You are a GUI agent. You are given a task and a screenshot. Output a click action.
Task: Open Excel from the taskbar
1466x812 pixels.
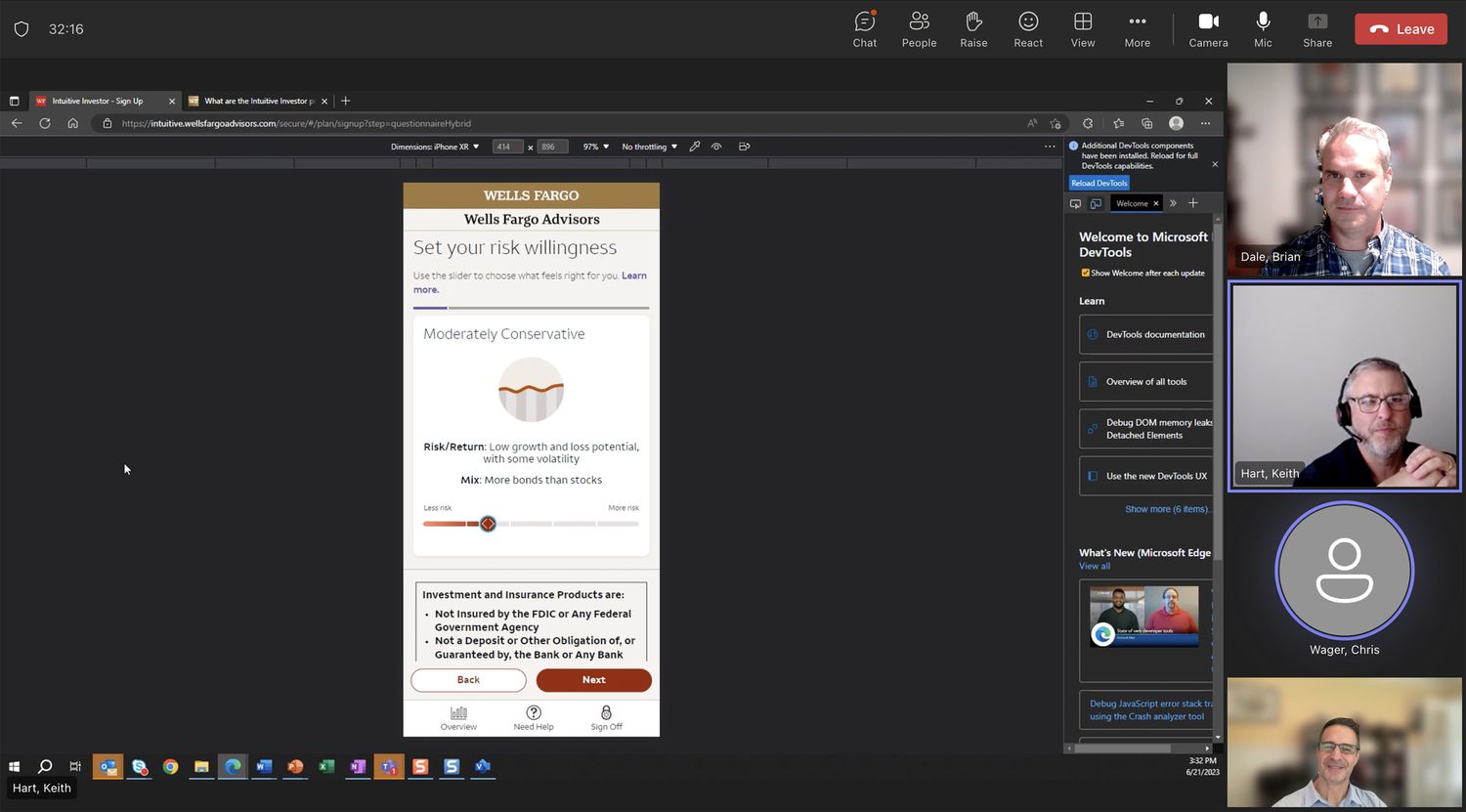coord(326,767)
